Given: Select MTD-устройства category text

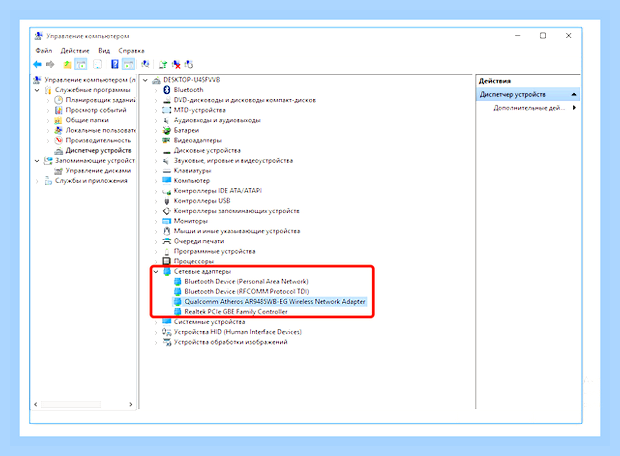Looking at the screenshot, I should [x=200, y=110].
